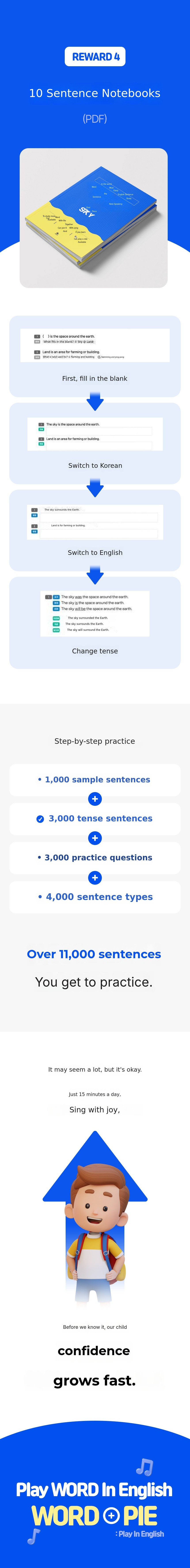This screenshot has width=190, height=1568.
Task: Select the Switch to Korean example image
Action: point(95,433)
